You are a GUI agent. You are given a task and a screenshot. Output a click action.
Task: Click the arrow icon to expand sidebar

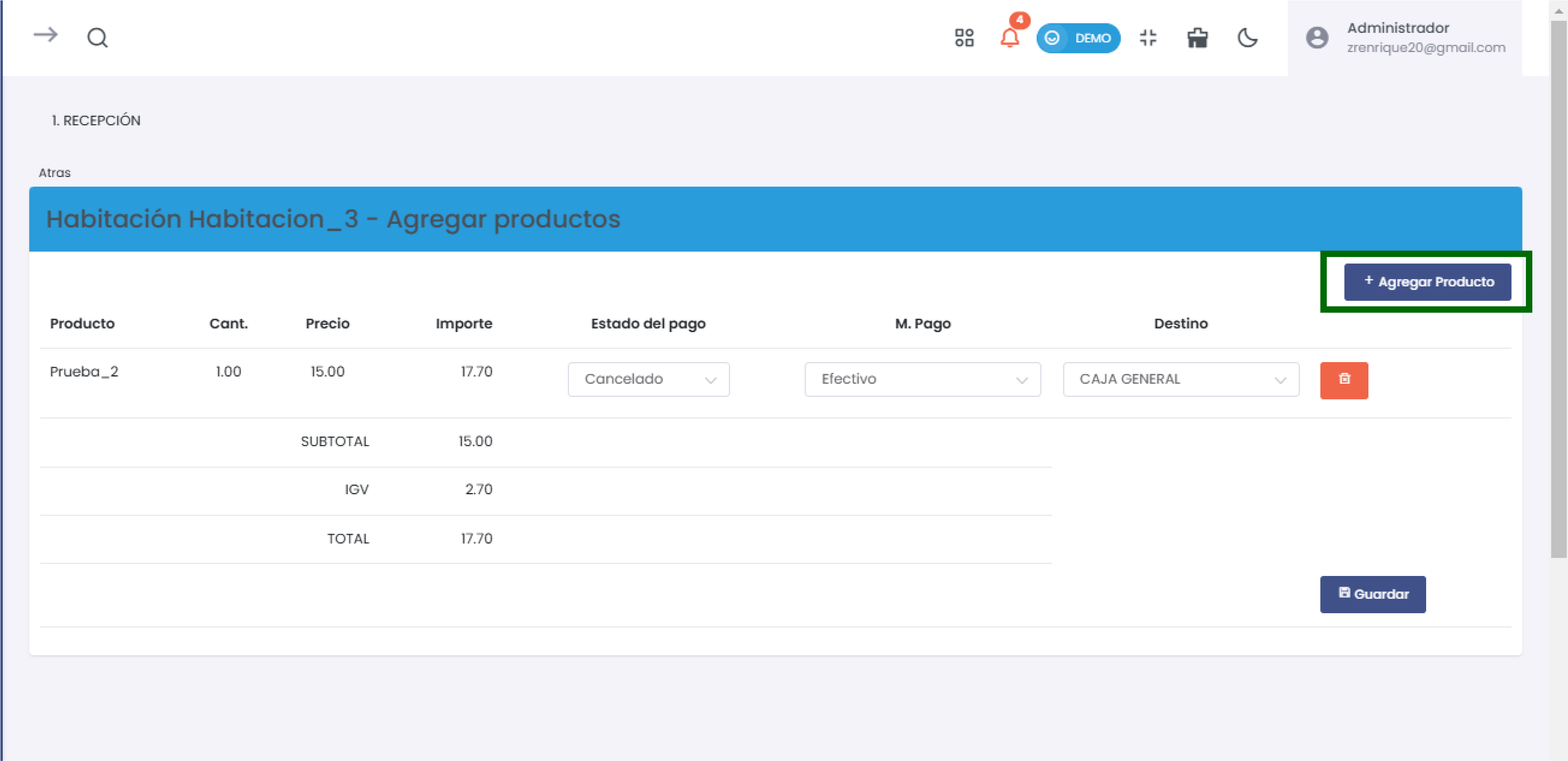[x=46, y=35]
